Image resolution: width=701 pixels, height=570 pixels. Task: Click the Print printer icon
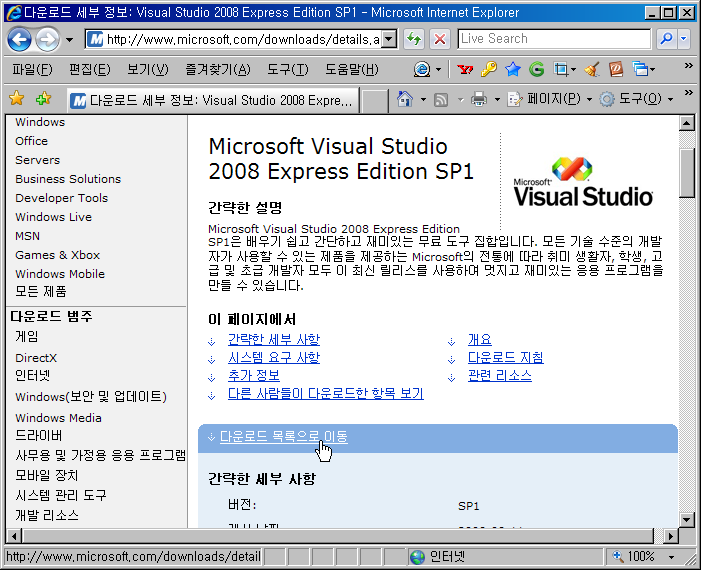[479, 99]
